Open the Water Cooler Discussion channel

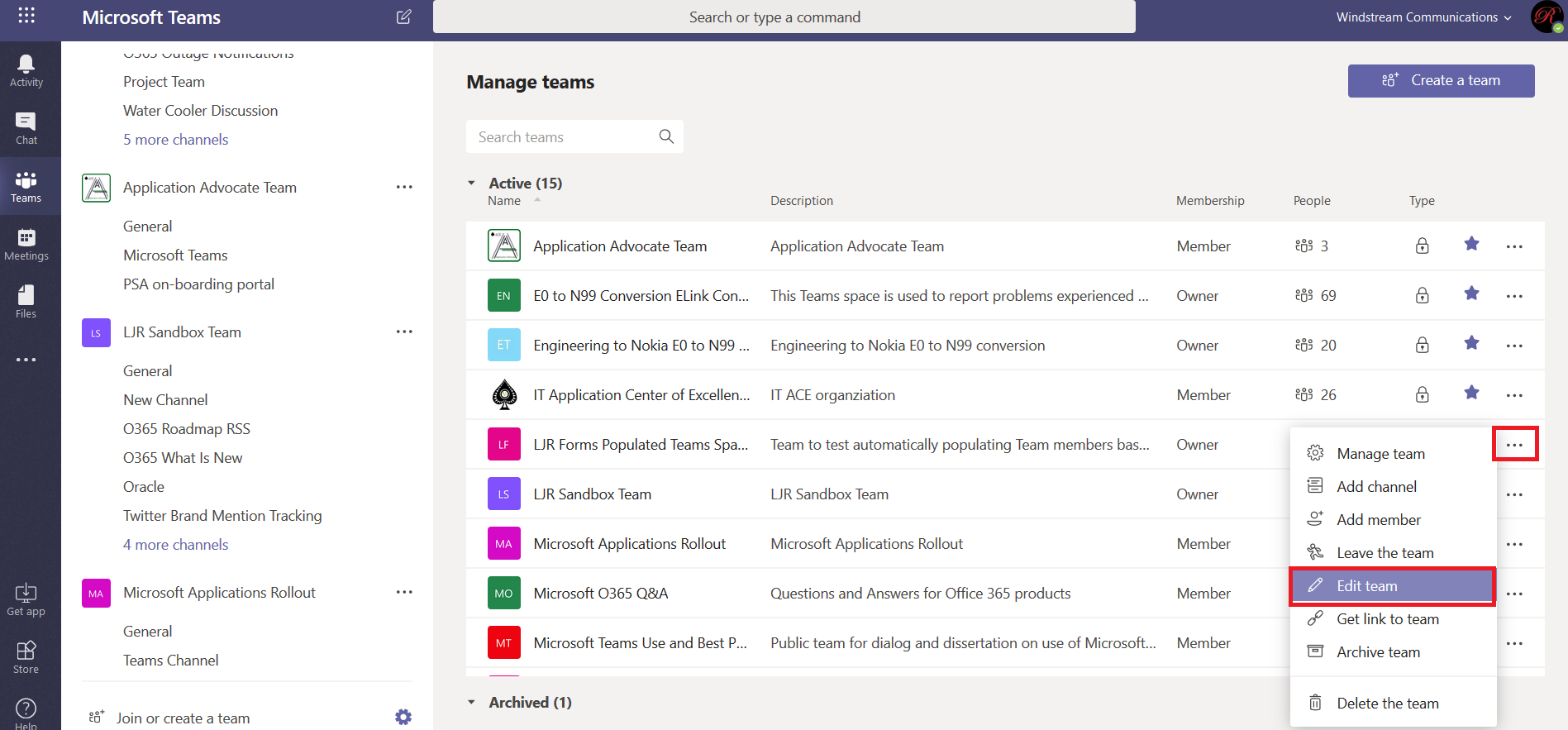click(x=200, y=110)
